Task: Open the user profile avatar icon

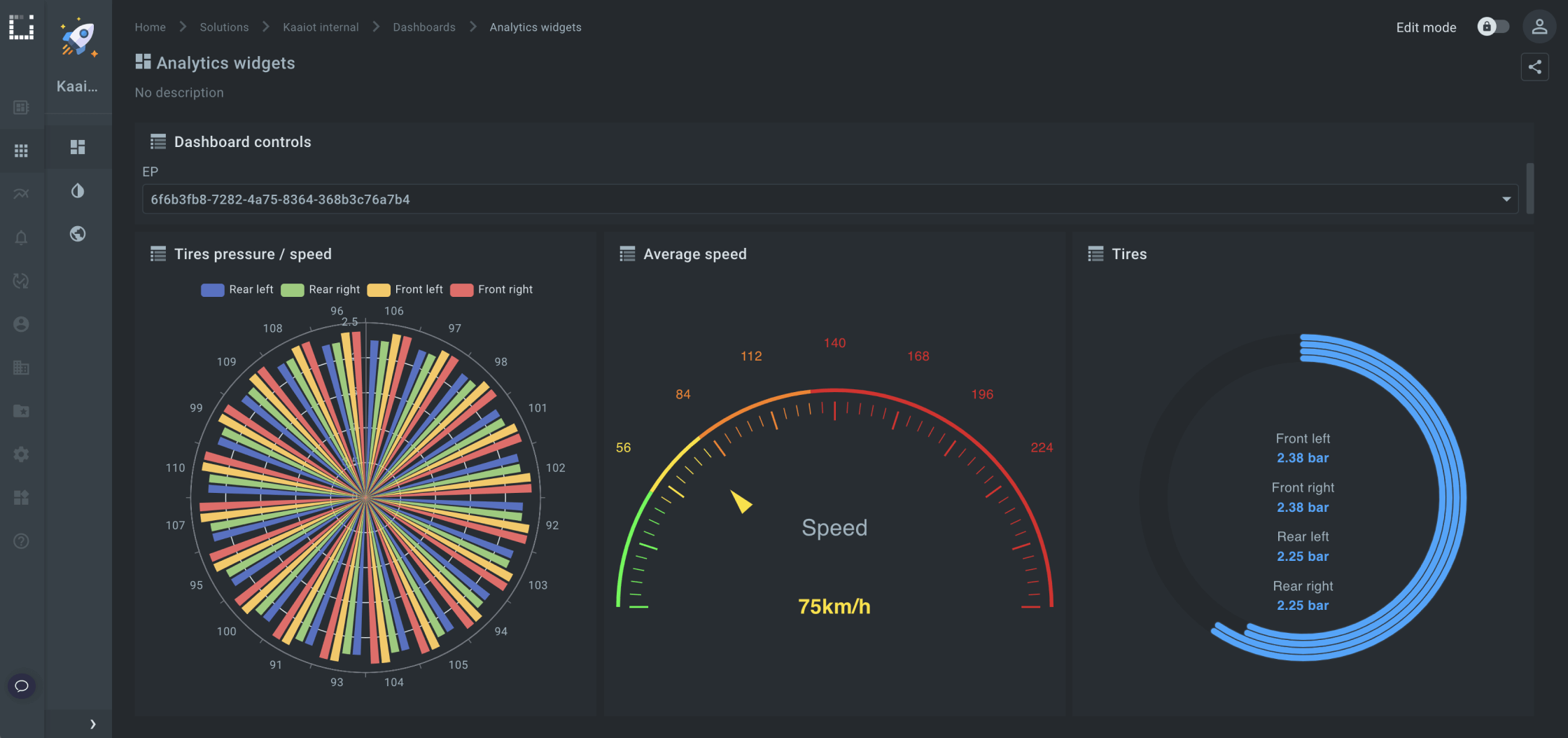Action: (x=1539, y=27)
